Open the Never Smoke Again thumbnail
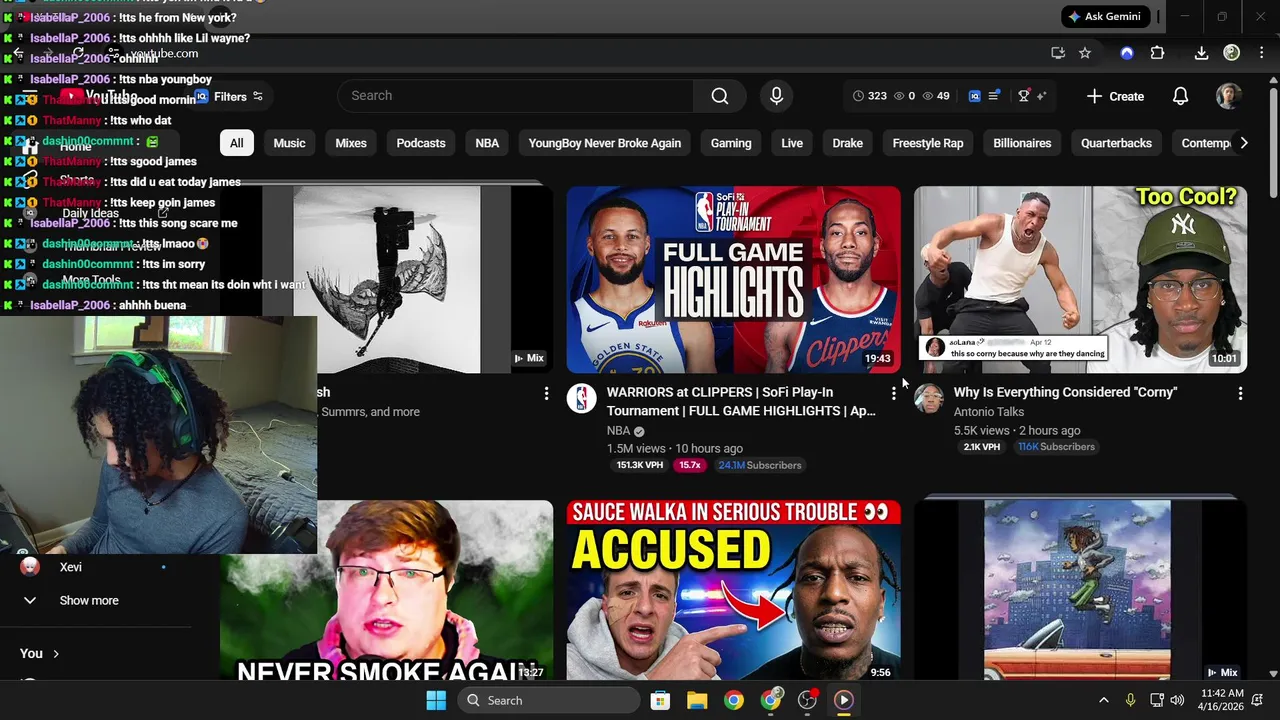This screenshot has width=1280, height=720. pyautogui.click(x=436, y=591)
